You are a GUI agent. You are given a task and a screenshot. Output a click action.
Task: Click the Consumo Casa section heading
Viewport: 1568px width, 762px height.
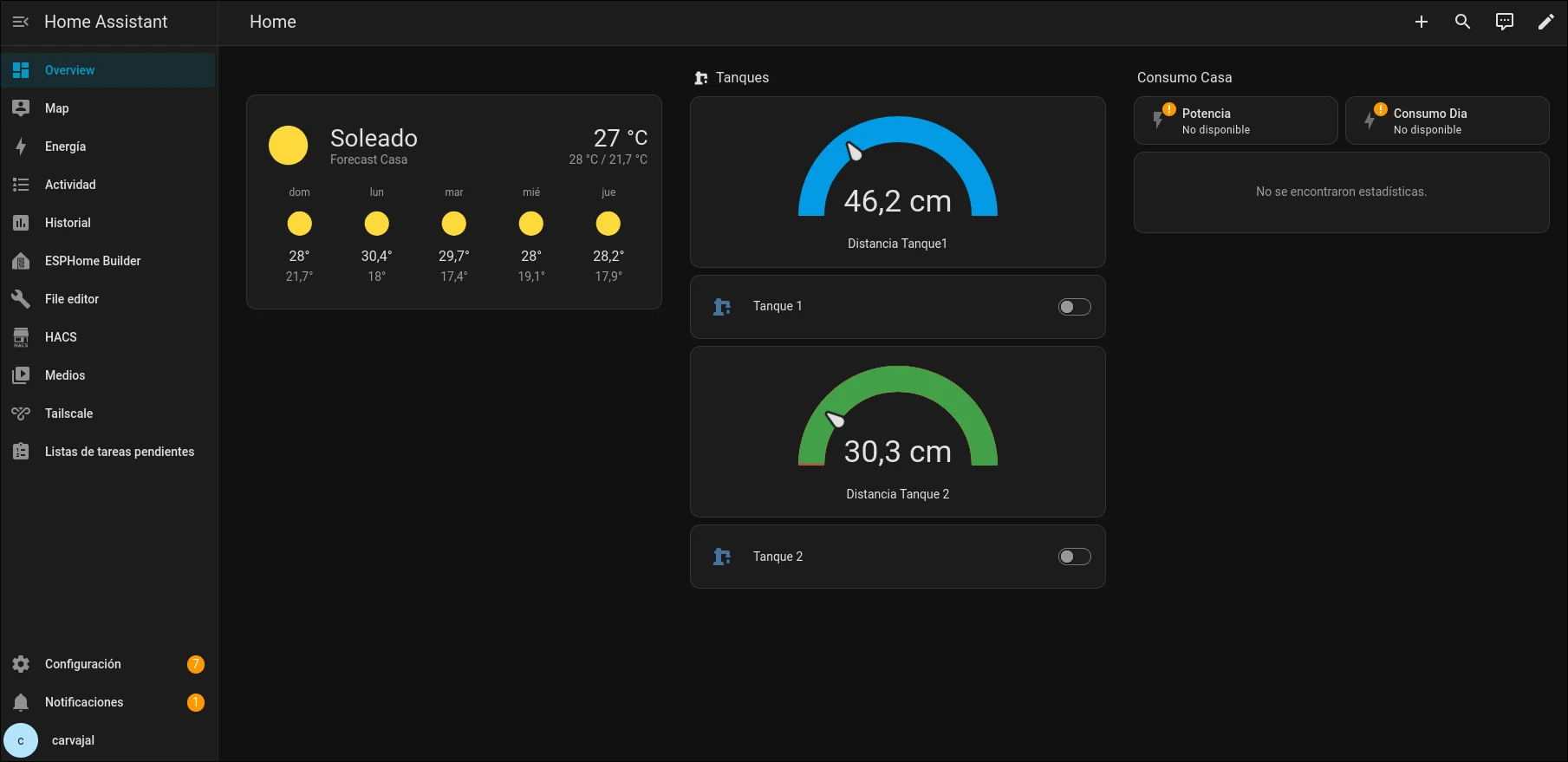click(1184, 78)
